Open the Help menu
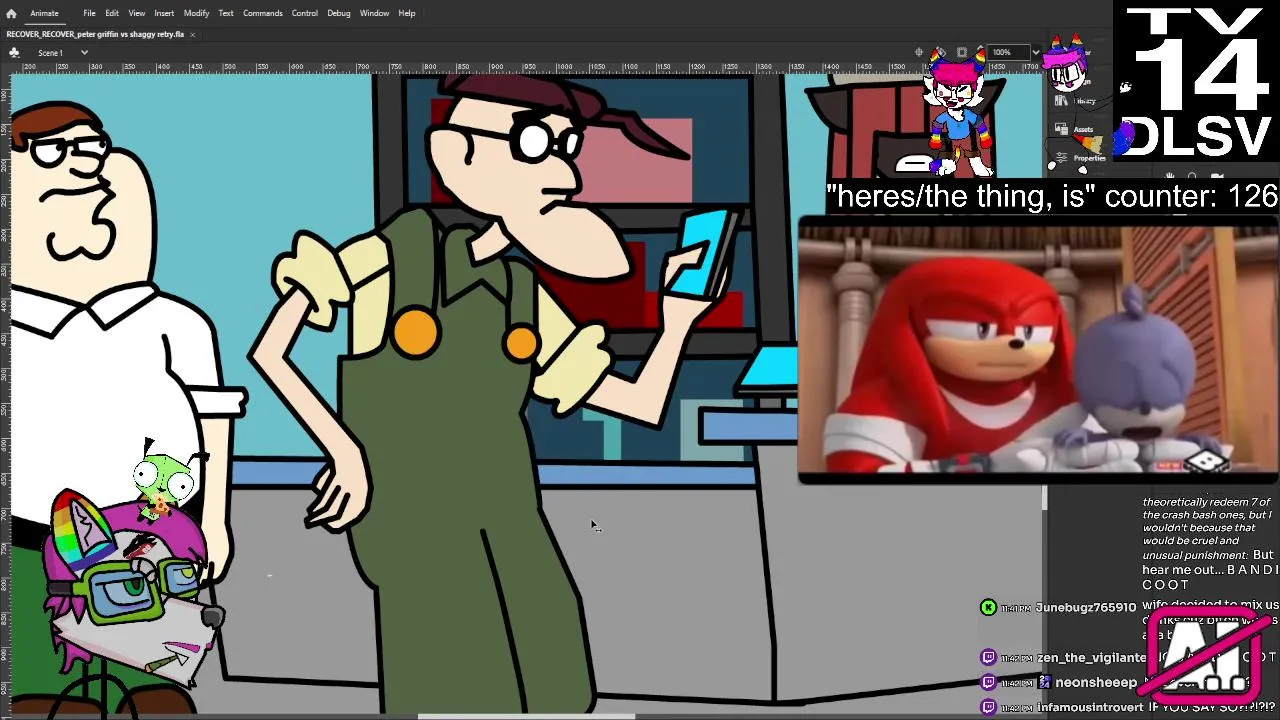1280x720 pixels. click(407, 13)
